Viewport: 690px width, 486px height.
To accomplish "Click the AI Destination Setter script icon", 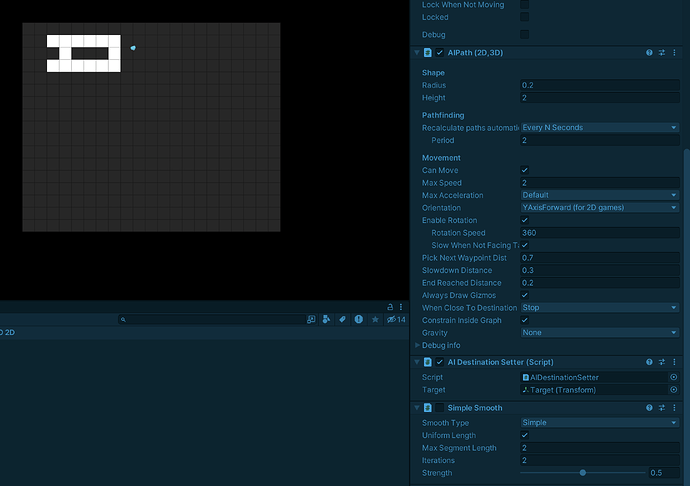I will tap(427, 362).
